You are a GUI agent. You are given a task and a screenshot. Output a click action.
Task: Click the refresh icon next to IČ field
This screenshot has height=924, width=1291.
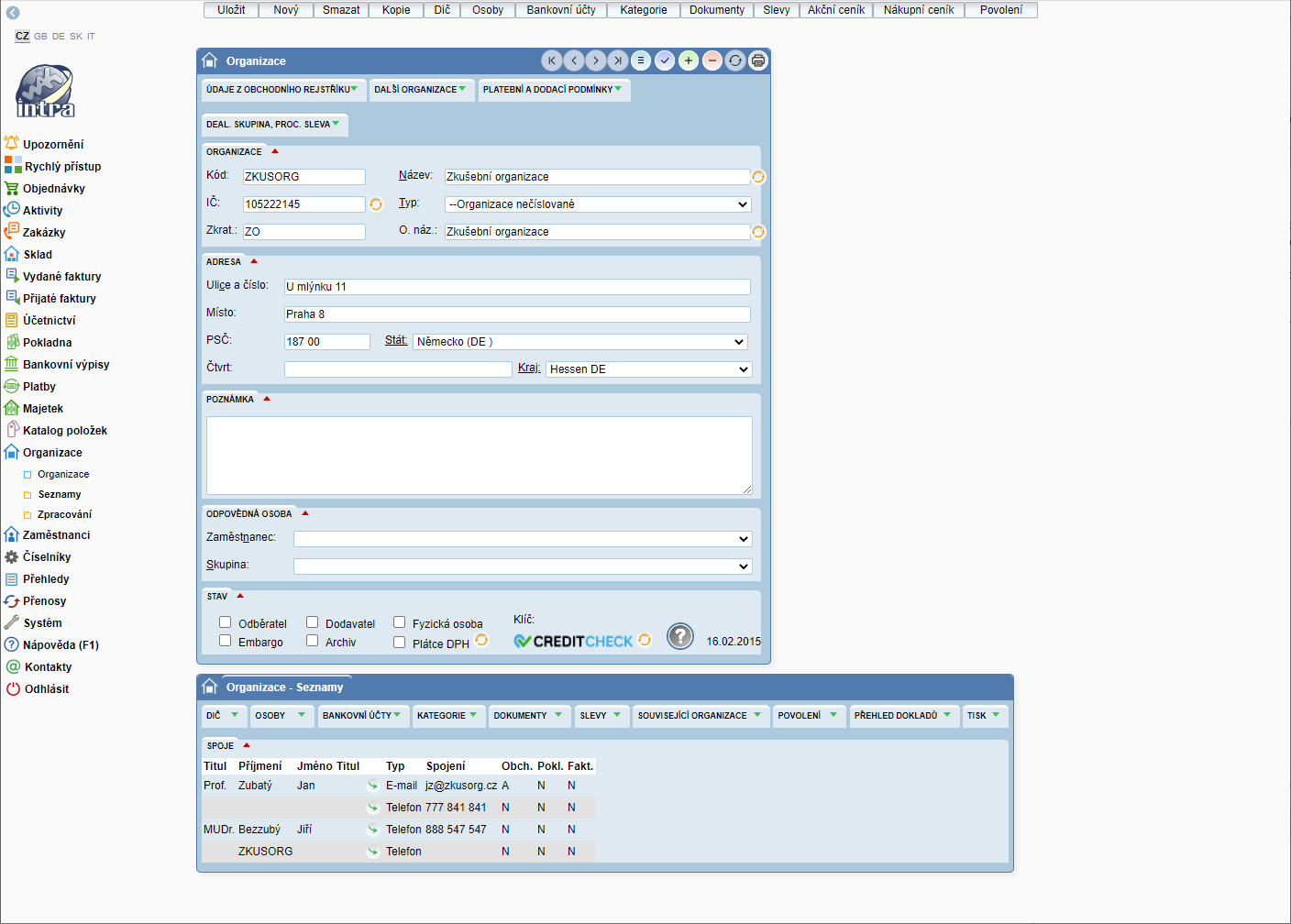pyautogui.click(x=376, y=204)
